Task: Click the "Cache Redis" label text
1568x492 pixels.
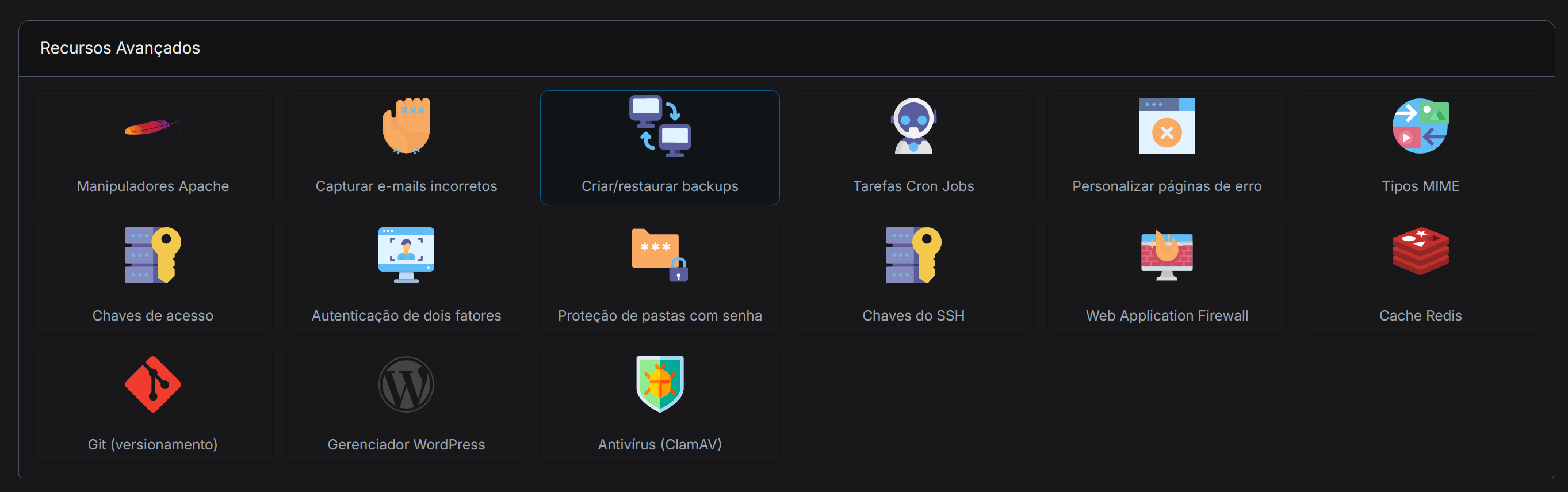Action: click(x=1420, y=315)
